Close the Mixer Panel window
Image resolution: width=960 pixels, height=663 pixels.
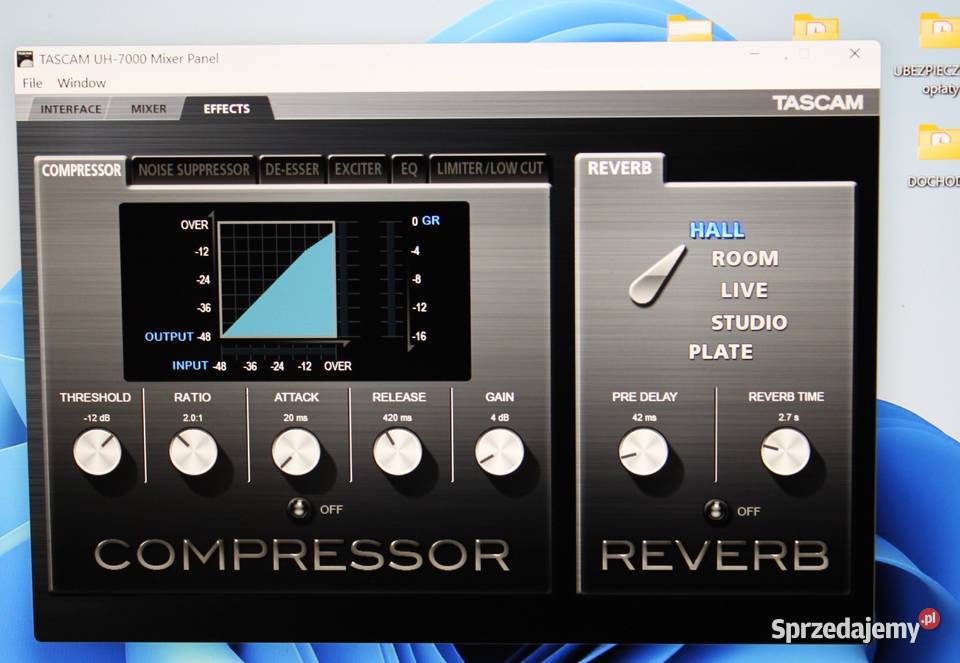[x=855, y=53]
